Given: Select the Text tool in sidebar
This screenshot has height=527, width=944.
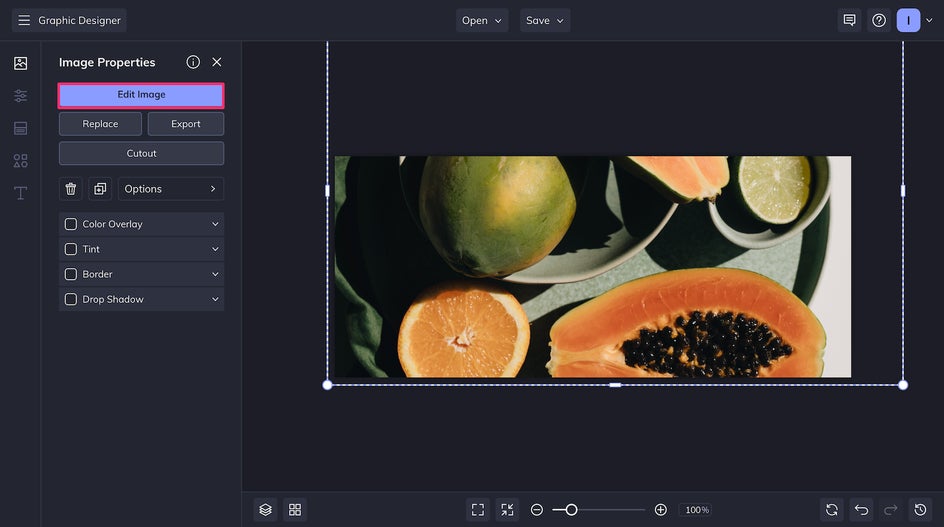Looking at the screenshot, I should pyautogui.click(x=20, y=193).
